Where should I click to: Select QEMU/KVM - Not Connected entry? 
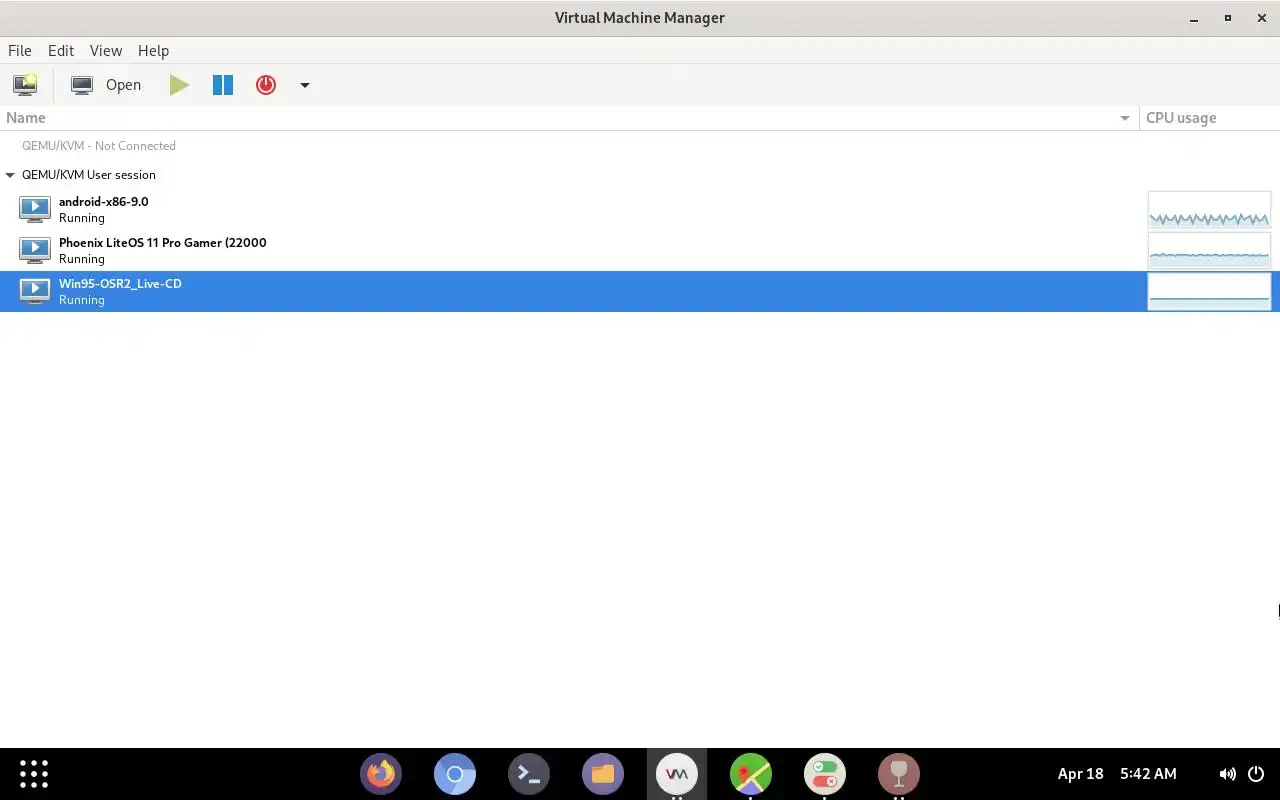coord(99,146)
